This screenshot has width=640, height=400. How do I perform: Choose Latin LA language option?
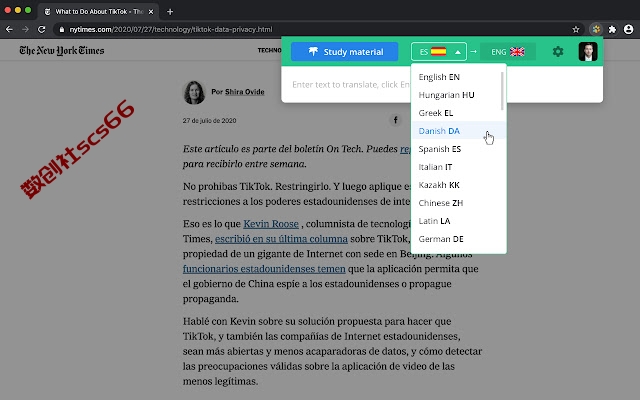tap(458, 221)
